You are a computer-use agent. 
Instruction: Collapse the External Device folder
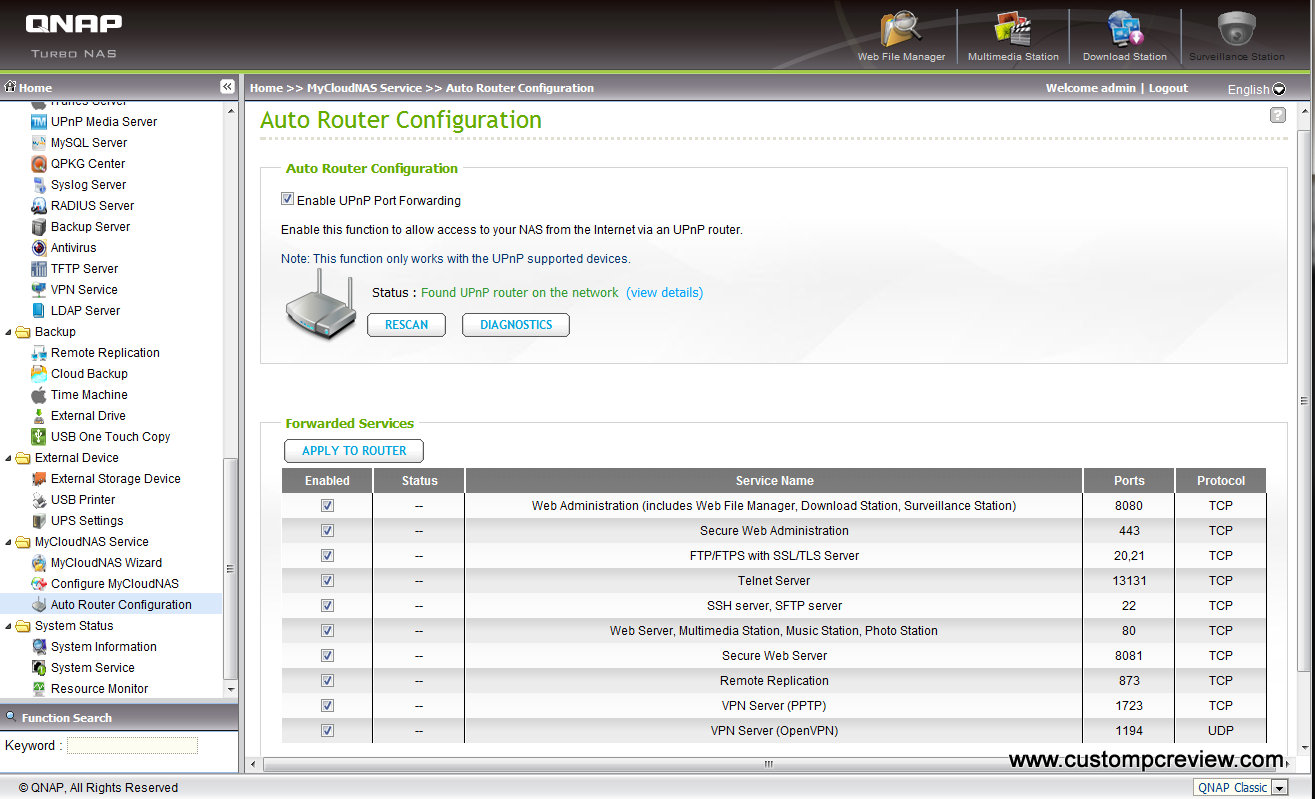pos(9,457)
